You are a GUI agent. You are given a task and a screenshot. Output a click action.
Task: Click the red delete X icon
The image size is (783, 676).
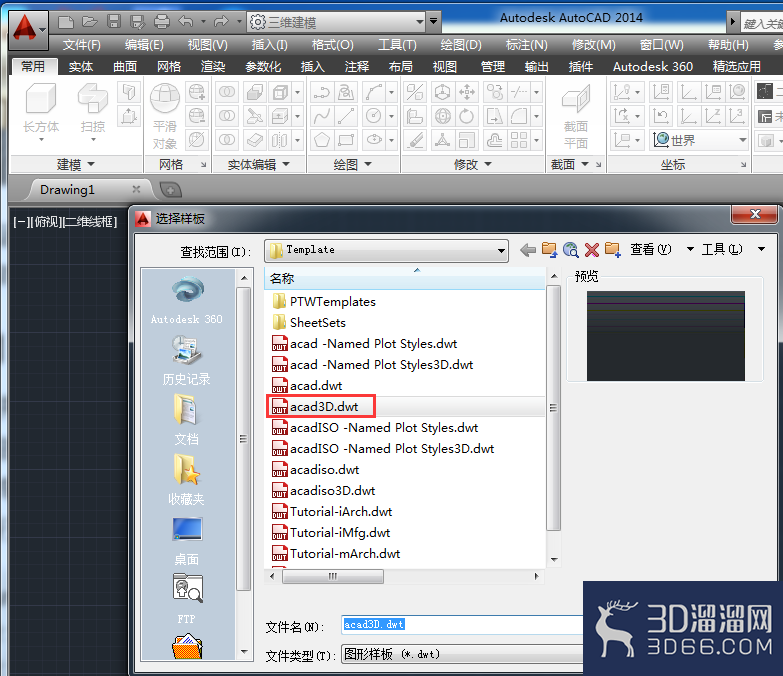click(592, 250)
